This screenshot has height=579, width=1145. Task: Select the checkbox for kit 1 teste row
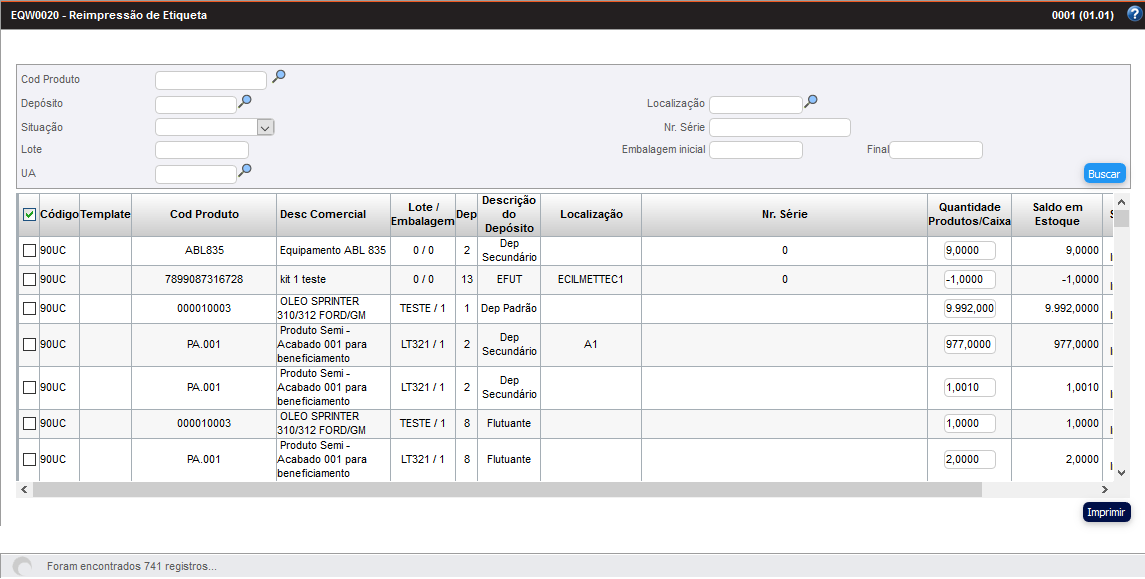pos(29,280)
